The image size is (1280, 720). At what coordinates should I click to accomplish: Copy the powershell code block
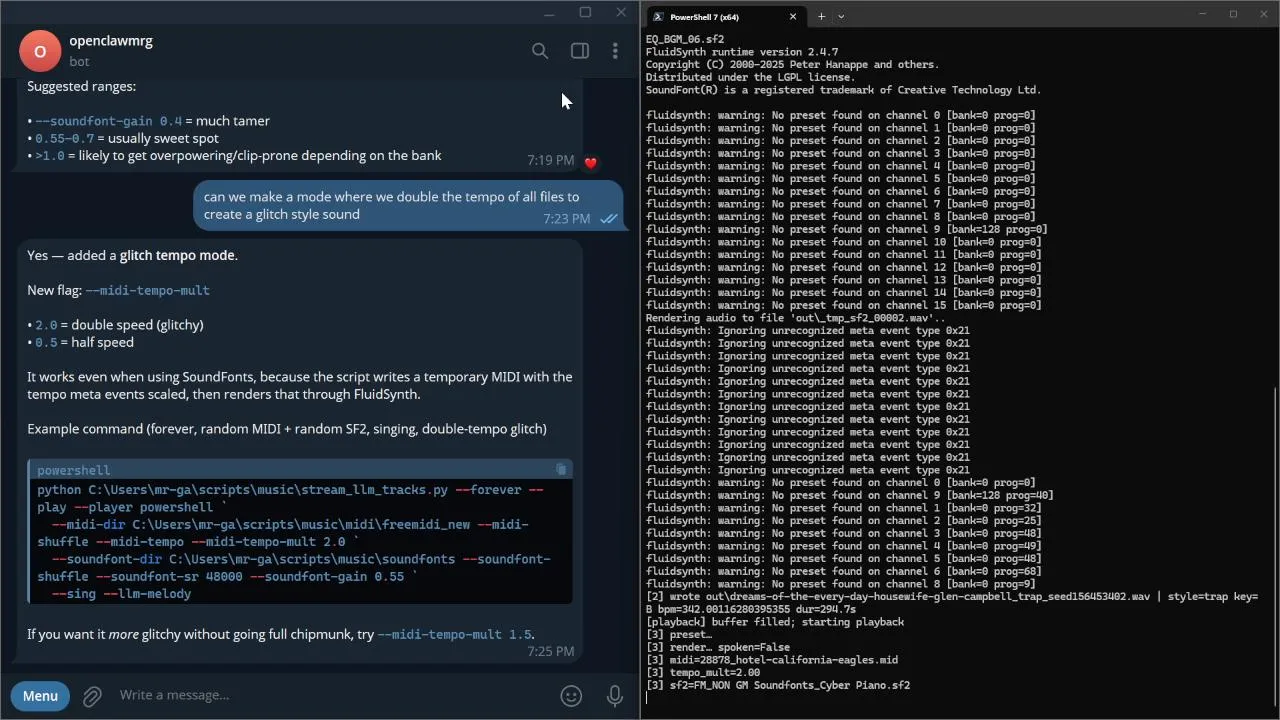click(561, 469)
